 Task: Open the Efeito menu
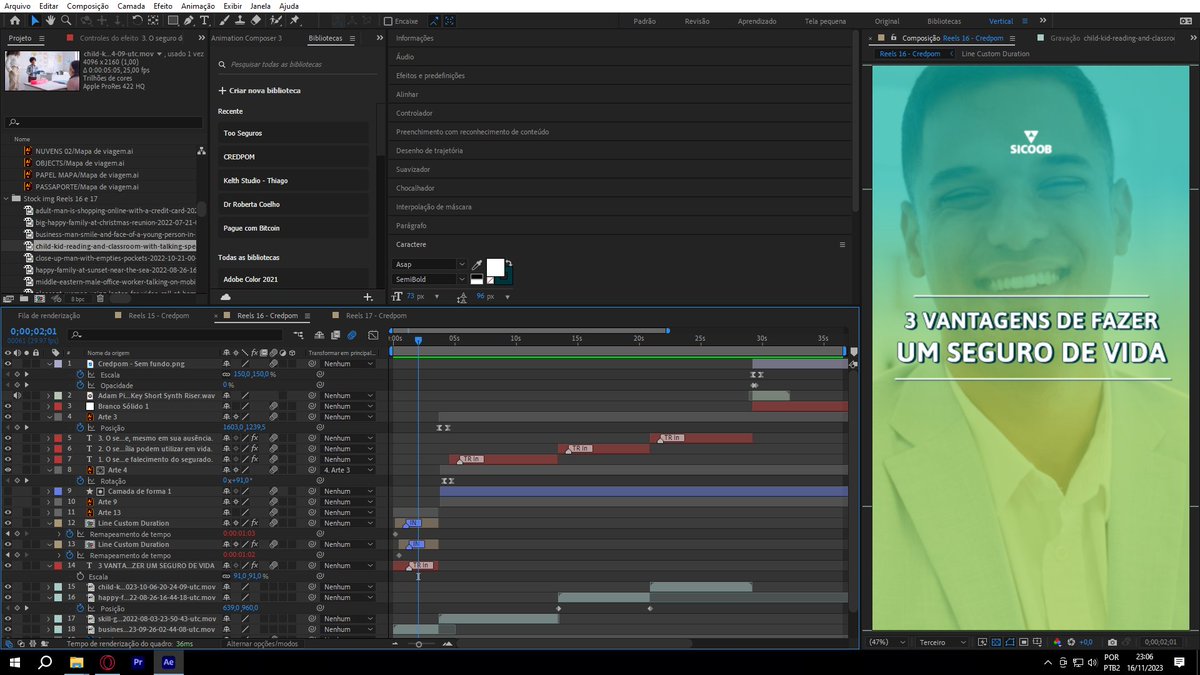pyautogui.click(x=163, y=6)
